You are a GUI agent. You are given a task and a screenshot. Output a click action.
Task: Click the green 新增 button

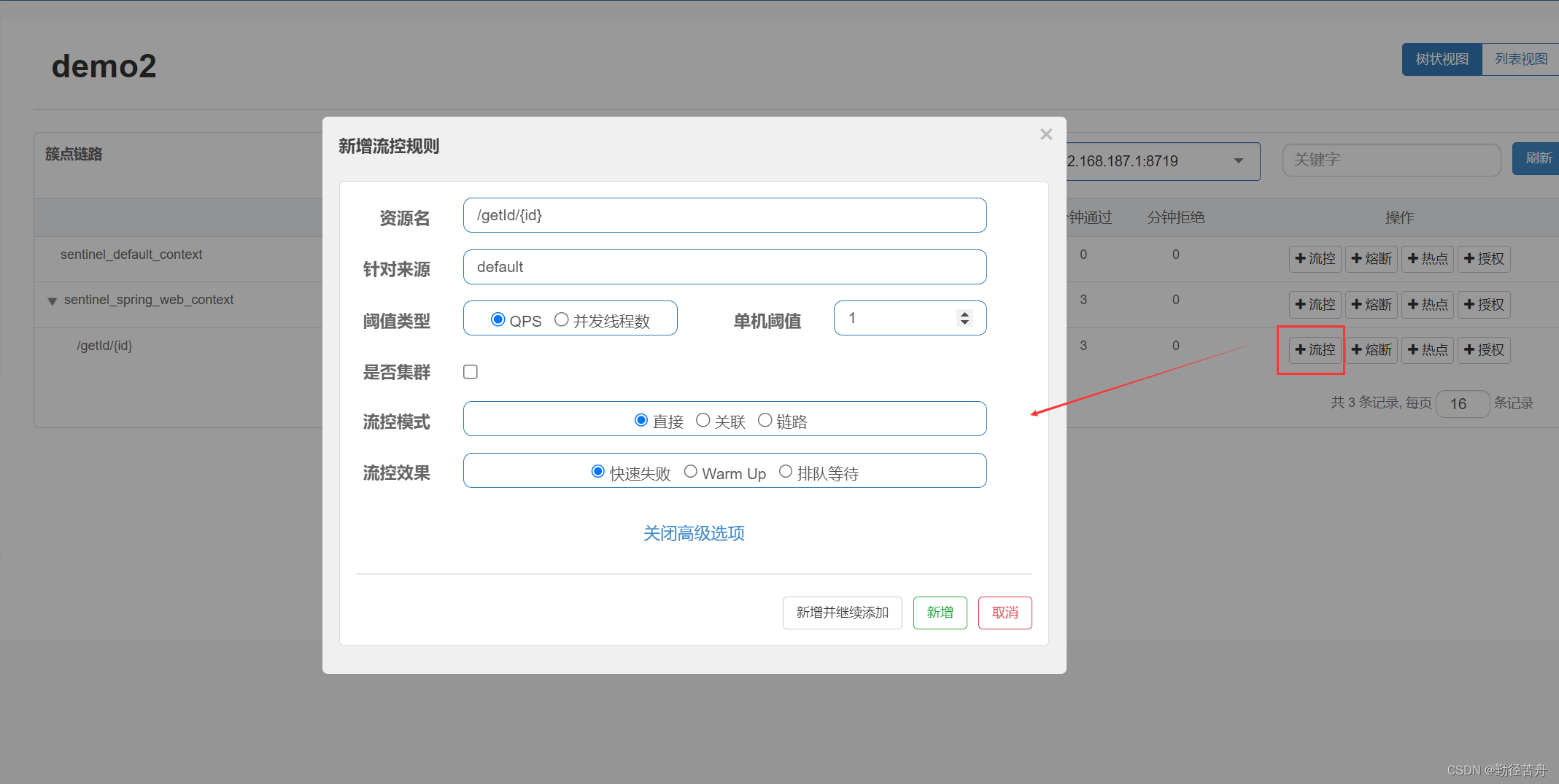pyautogui.click(x=940, y=613)
